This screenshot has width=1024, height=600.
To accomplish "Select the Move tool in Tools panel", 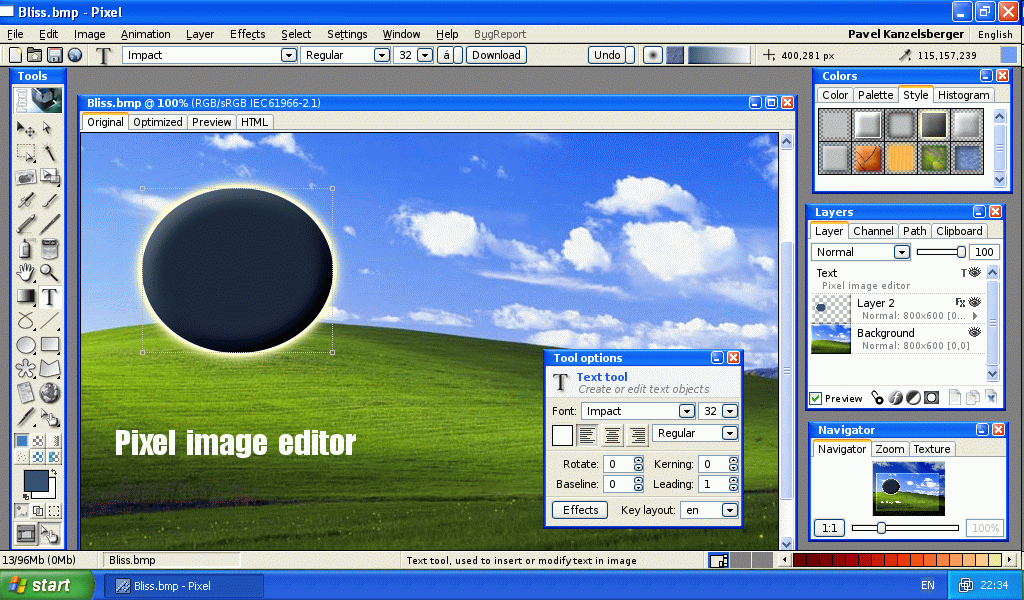I will point(25,129).
